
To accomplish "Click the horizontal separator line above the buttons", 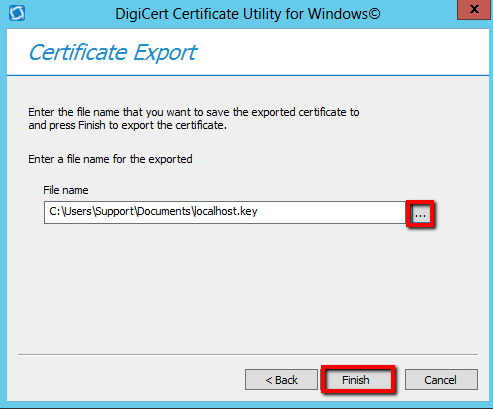I will click(248, 354).
